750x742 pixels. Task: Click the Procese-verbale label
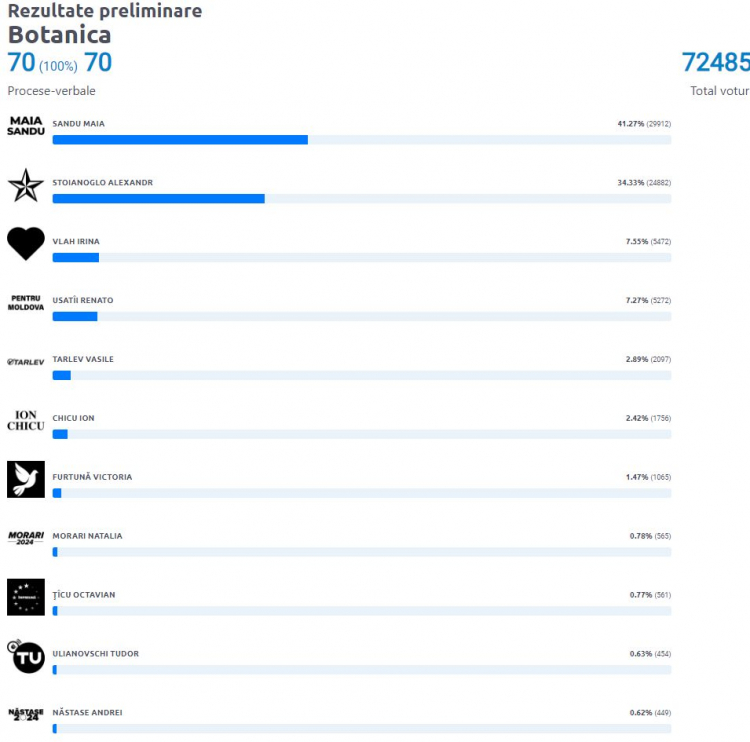pos(51,91)
